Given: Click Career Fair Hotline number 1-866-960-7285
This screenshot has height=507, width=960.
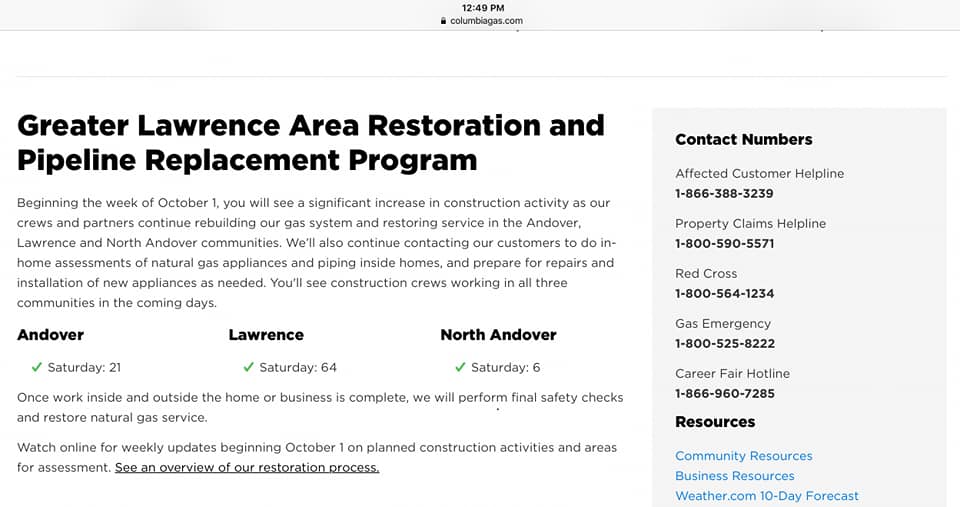Looking at the screenshot, I should point(725,394).
